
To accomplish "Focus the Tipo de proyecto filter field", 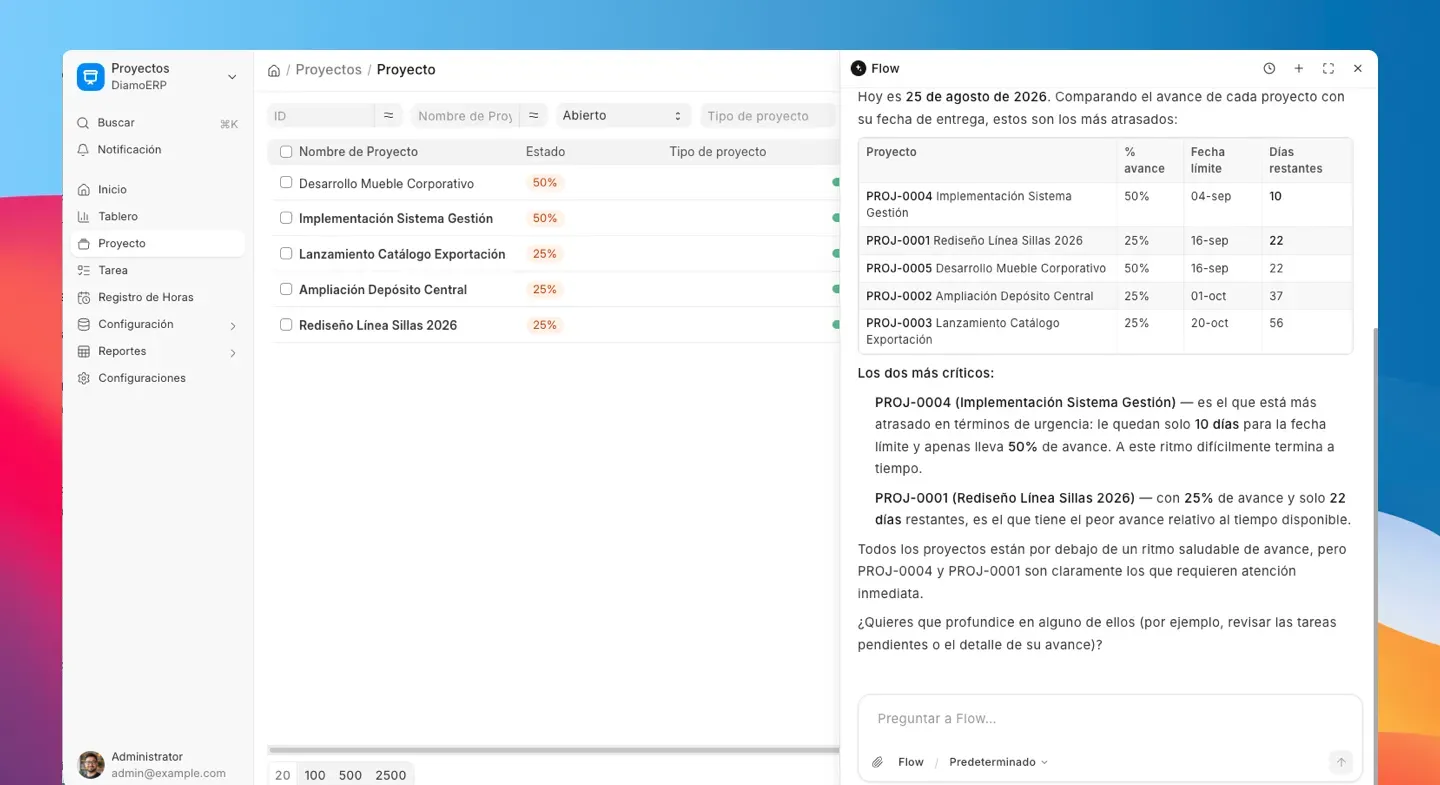I will [768, 116].
